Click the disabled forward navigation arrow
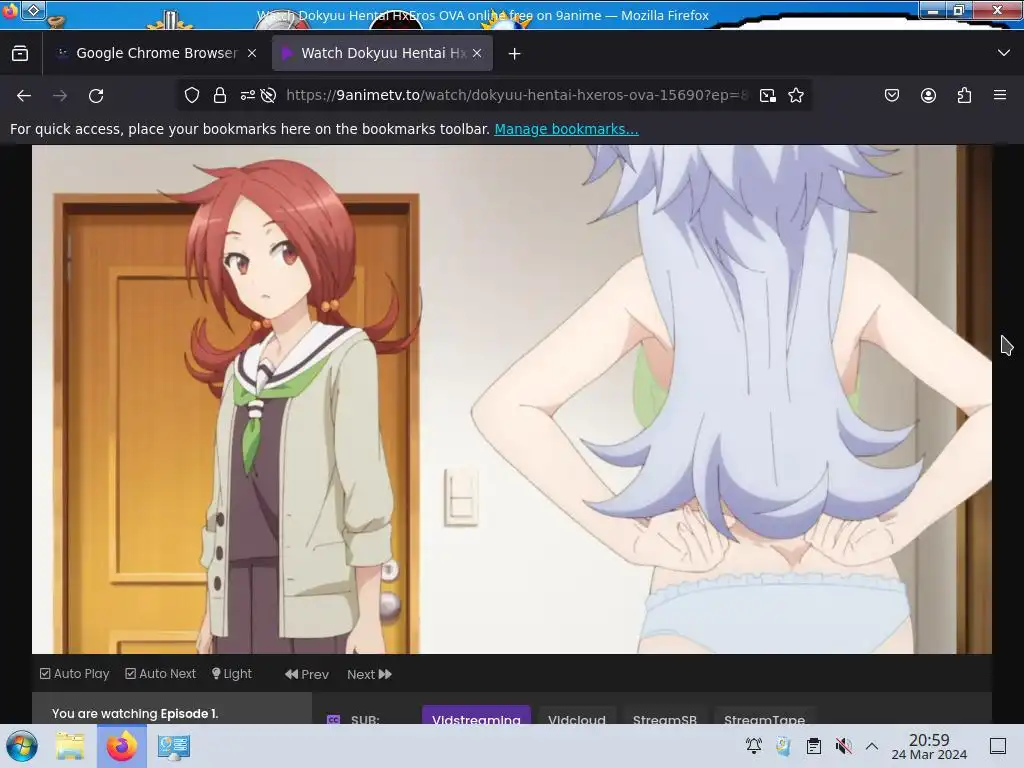Screen dimensions: 1024x768 [60, 96]
